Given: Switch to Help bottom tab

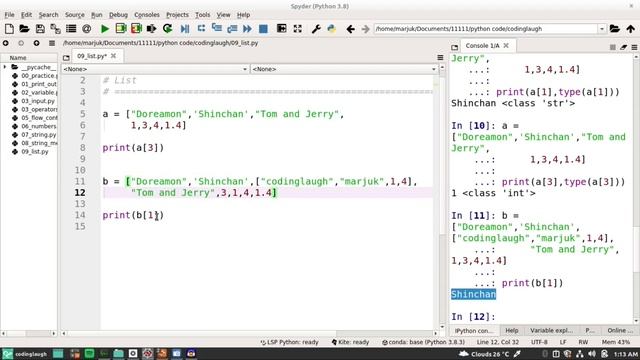Looking at the screenshot, I should coord(512,331).
